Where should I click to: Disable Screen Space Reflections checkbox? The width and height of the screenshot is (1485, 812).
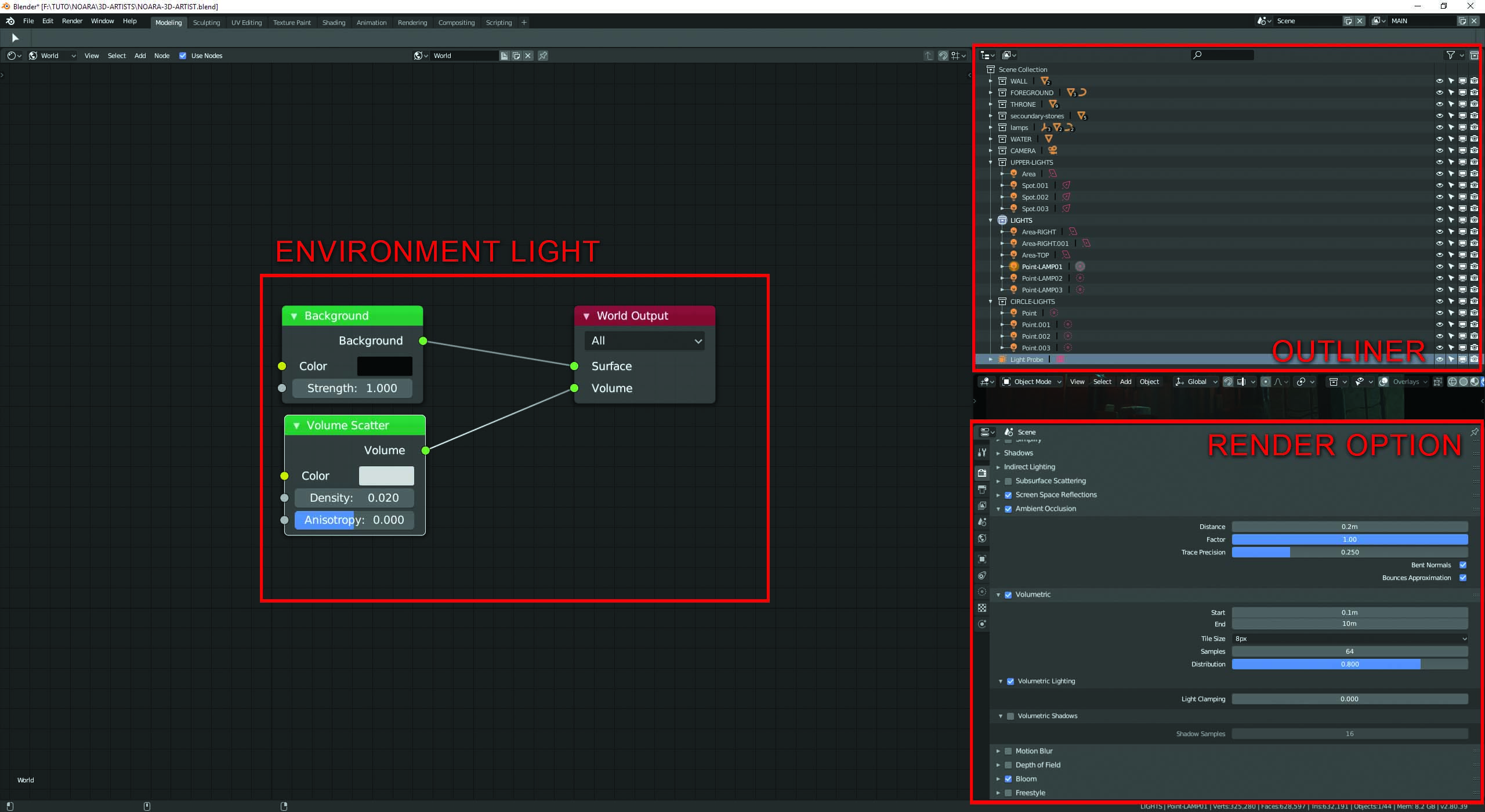[x=1008, y=495]
